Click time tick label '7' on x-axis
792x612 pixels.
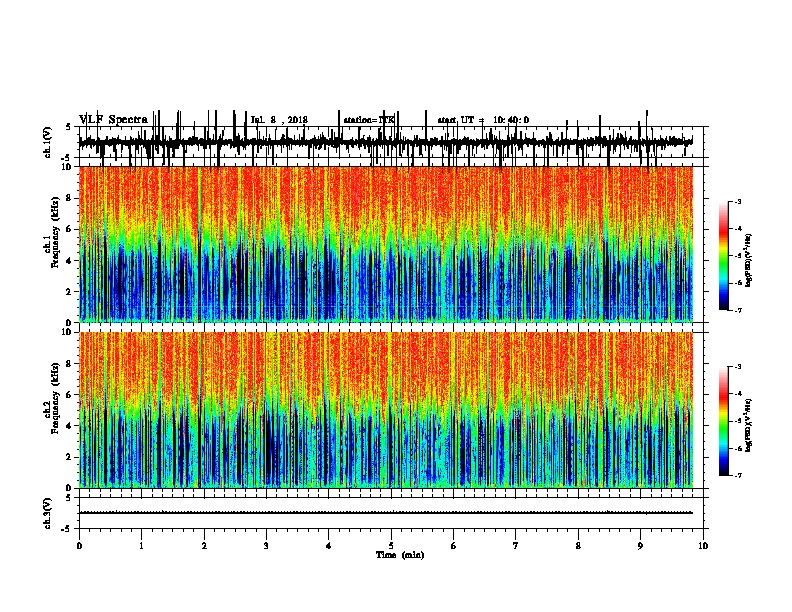click(x=516, y=546)
